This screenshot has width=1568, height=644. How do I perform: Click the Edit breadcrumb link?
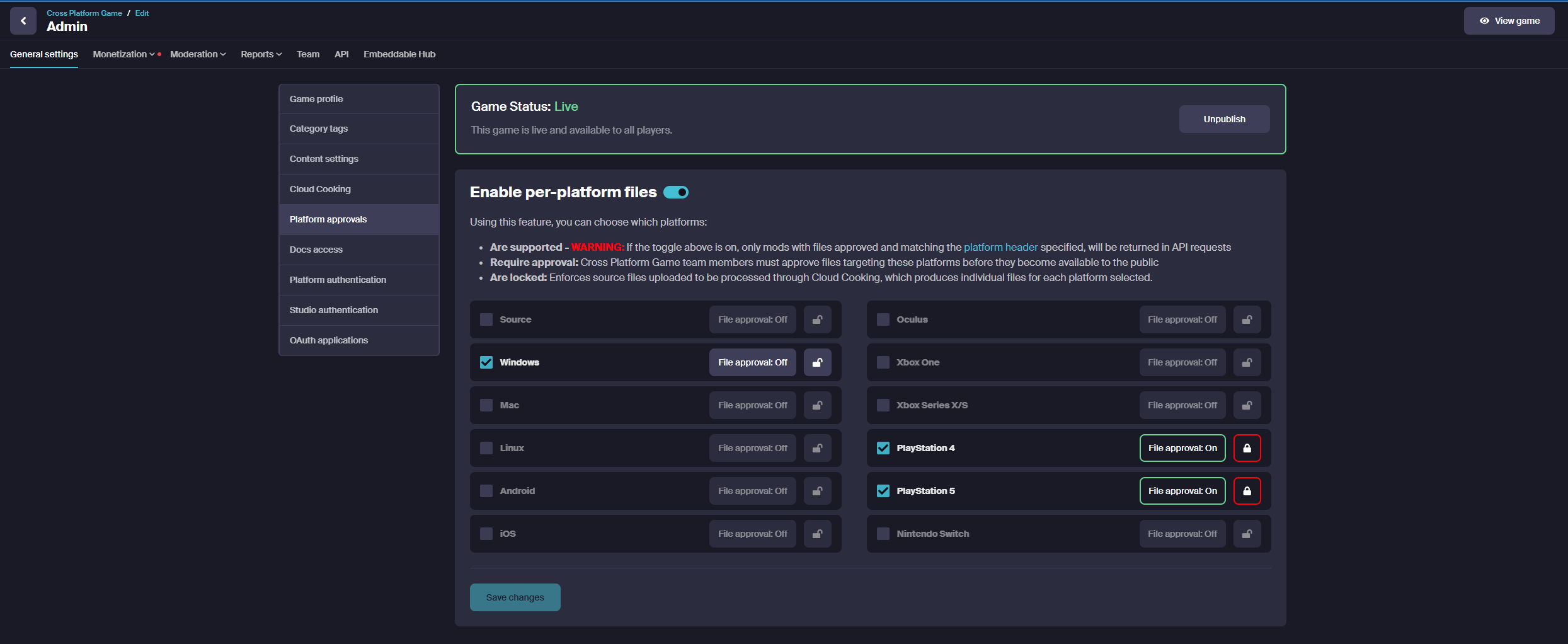pos(142,13)
